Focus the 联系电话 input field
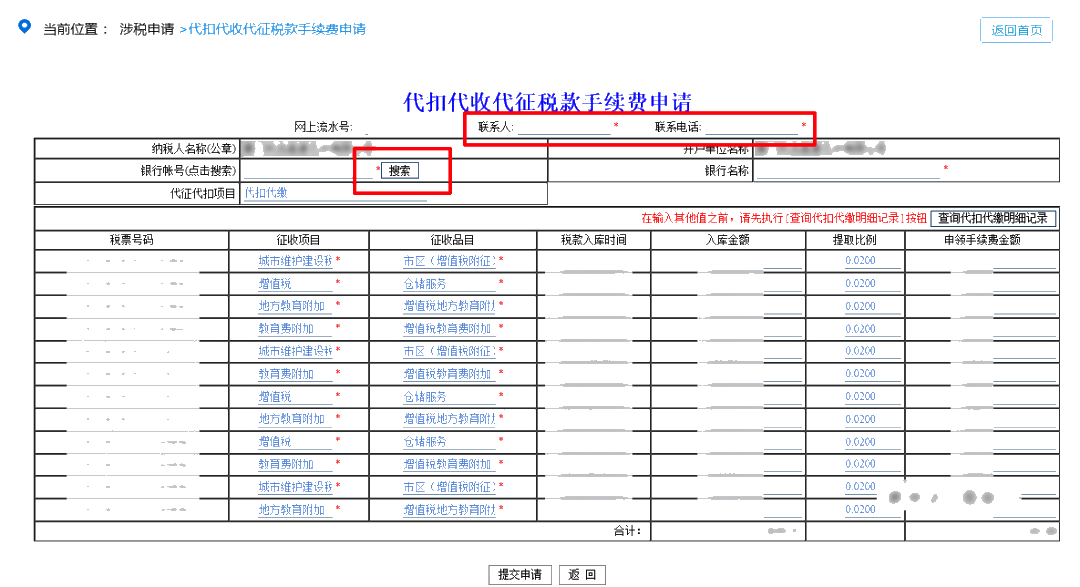This screenshot has height=587, width=1080. tap(751, 127)
